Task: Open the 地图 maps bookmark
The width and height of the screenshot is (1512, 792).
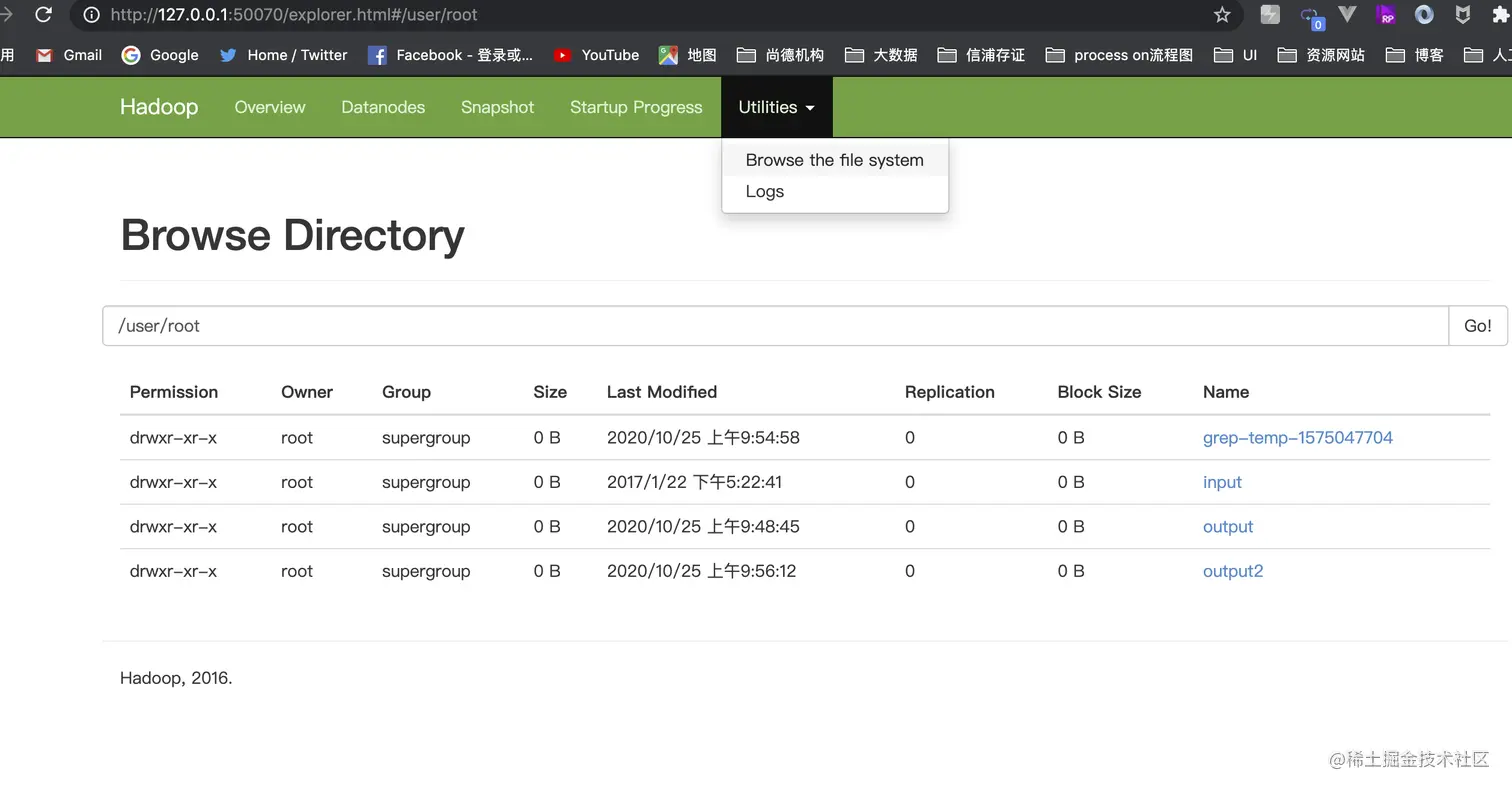Action: (x=688, y=55)
